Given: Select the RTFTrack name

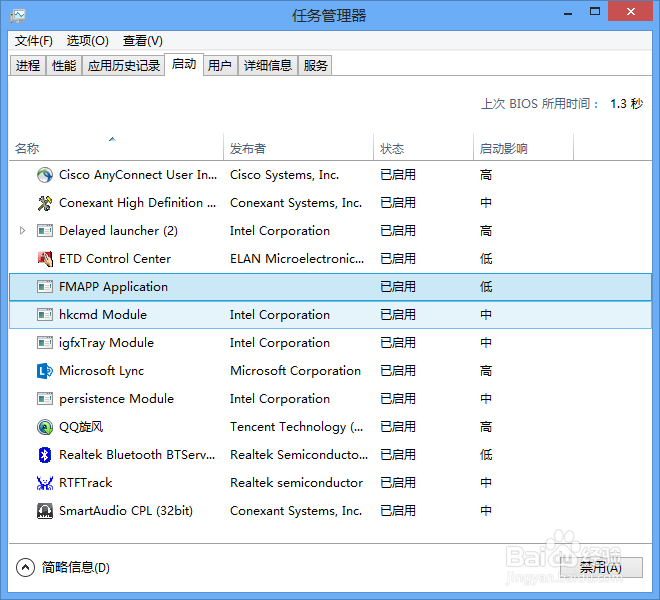Looking at the screenshot, I should click(86, 483).
